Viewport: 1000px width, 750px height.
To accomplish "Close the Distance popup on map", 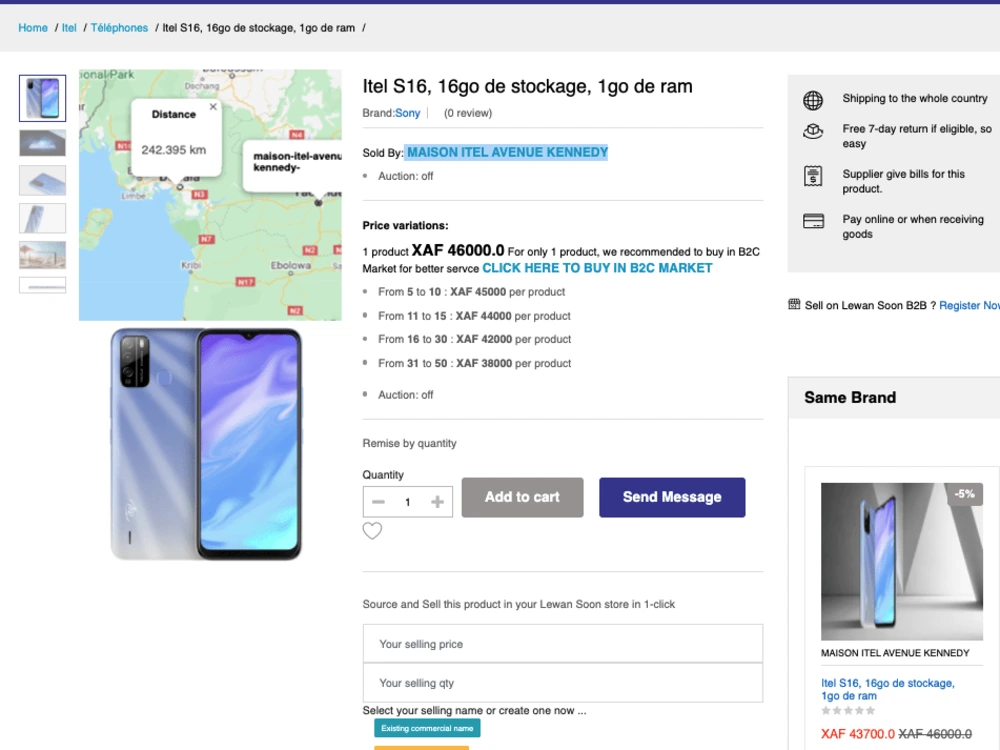I will tap(213, 107).
